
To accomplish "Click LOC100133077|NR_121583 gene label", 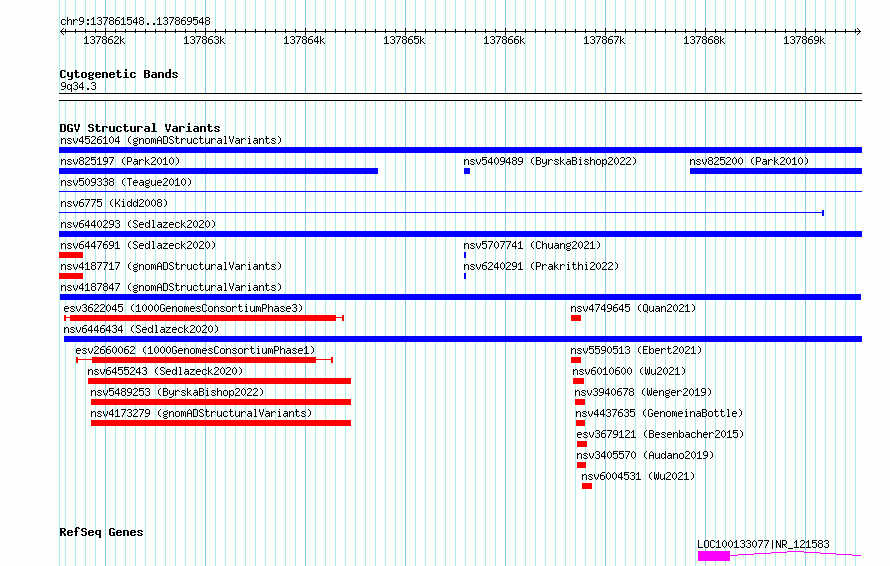I will (x=763, y=544).
